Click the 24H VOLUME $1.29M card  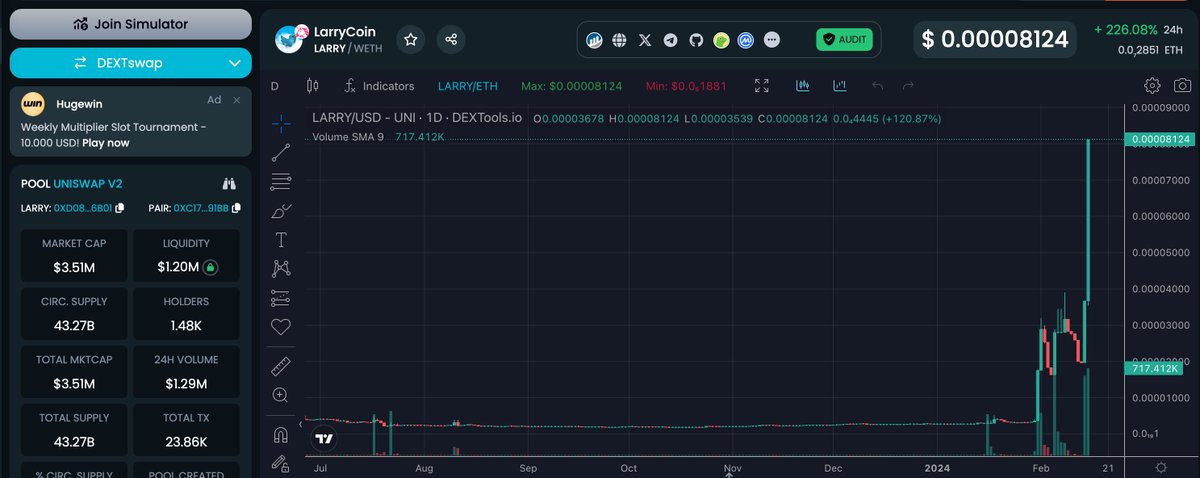(x=186, y=371)
